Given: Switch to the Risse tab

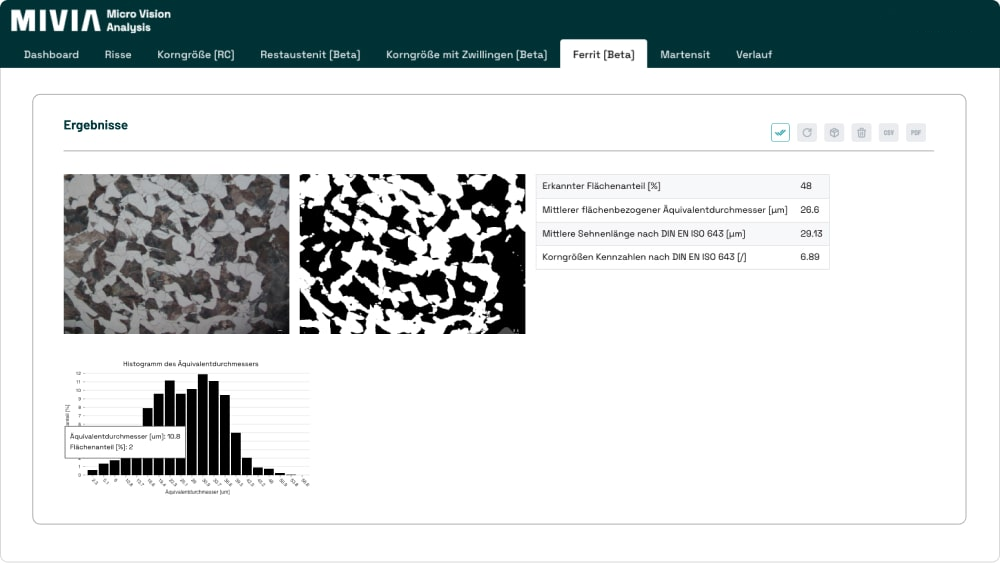Looking at the screenshot, I should coord(118,54).
